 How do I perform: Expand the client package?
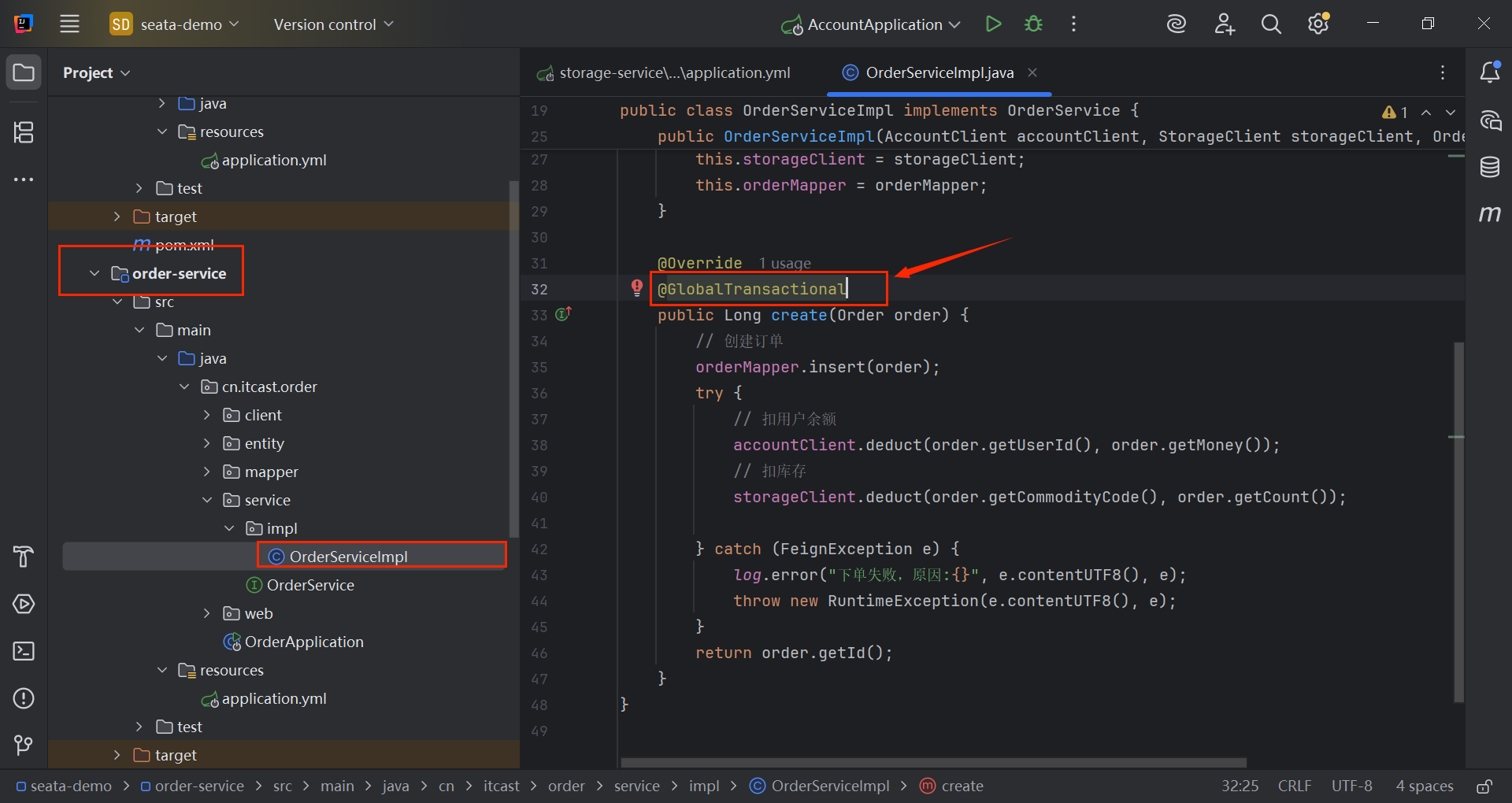coord(207,415)
